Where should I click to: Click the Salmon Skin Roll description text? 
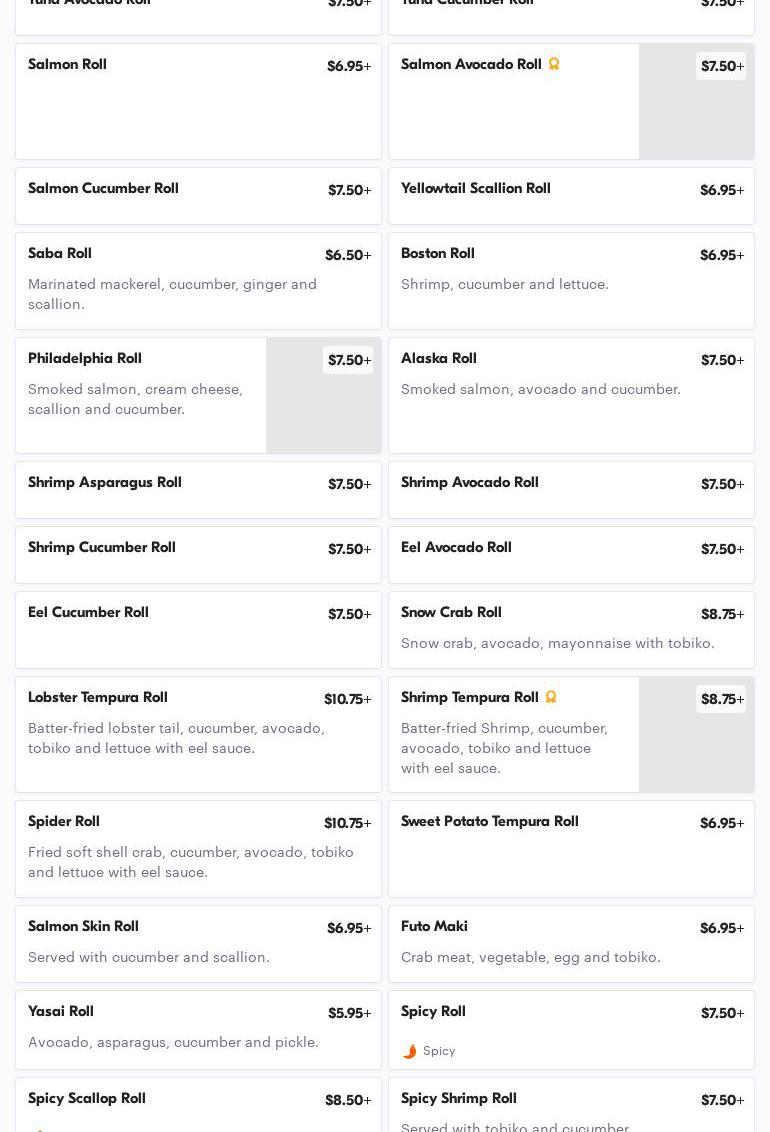[149, 957]
